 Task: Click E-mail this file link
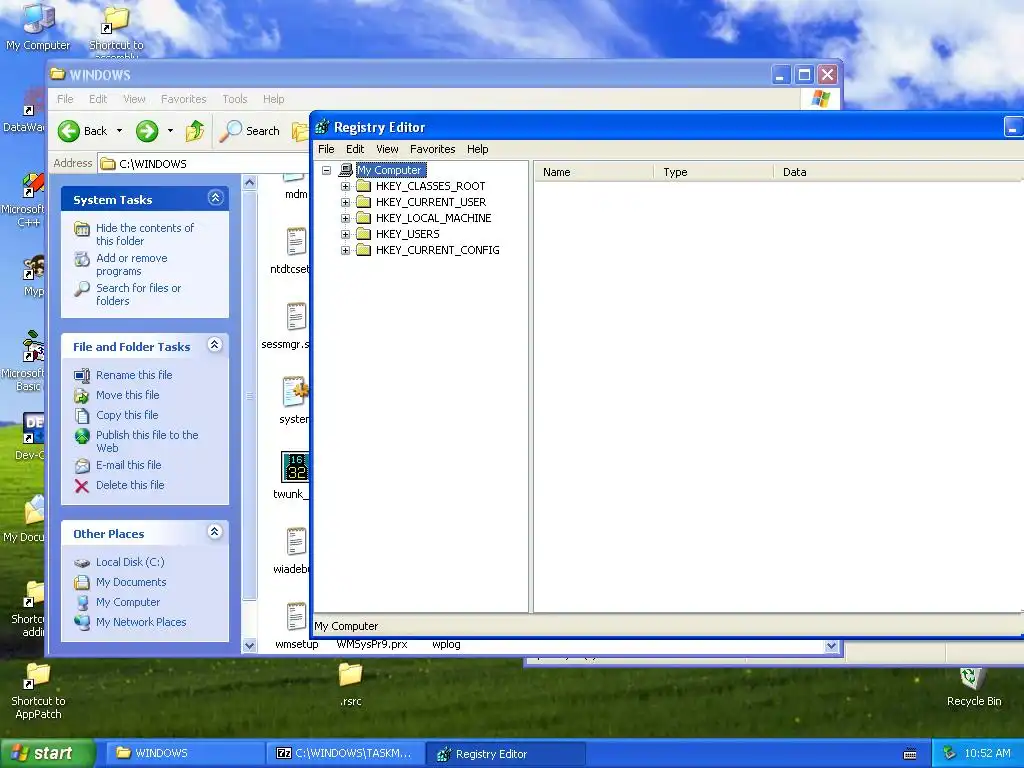[128, 465]
